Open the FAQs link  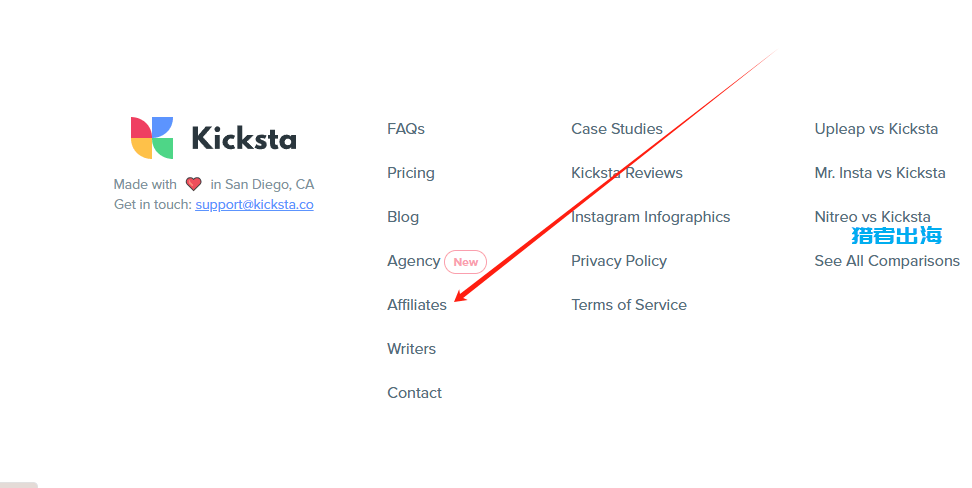(x=406, y=129)
